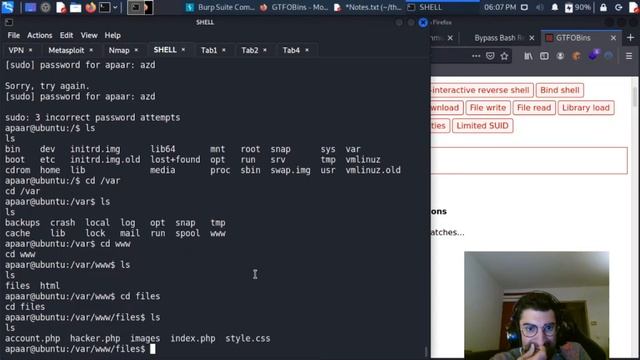Open terminal Edit menu
Screen dimensions: 640x360
[x=67, y=36]
